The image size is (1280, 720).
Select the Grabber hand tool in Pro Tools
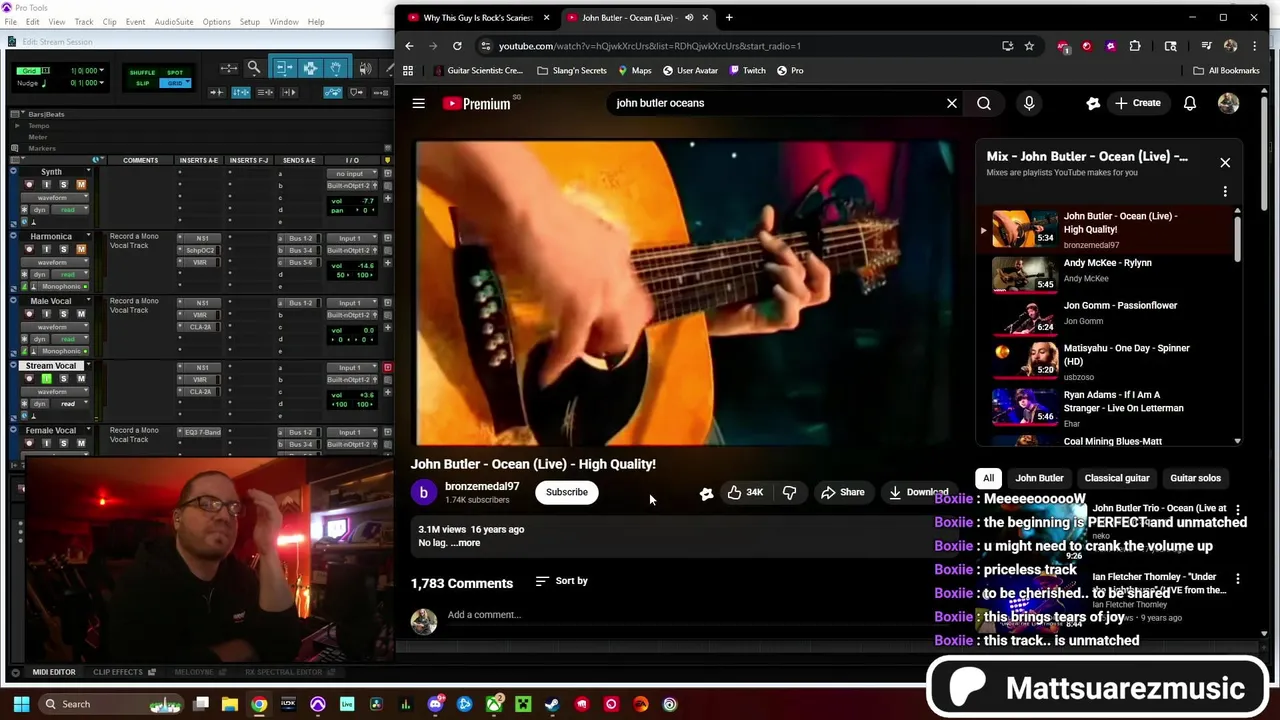tap(336, 68)
